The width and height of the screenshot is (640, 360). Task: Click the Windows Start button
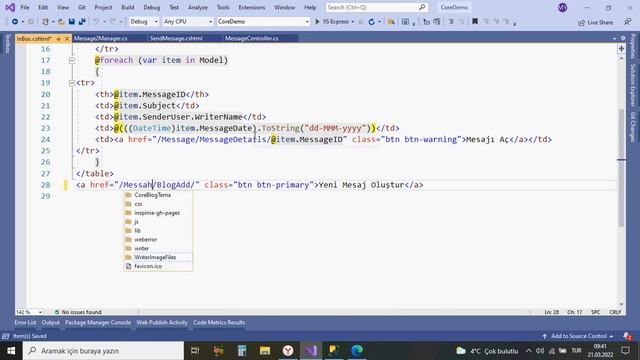tap(11, 351)
